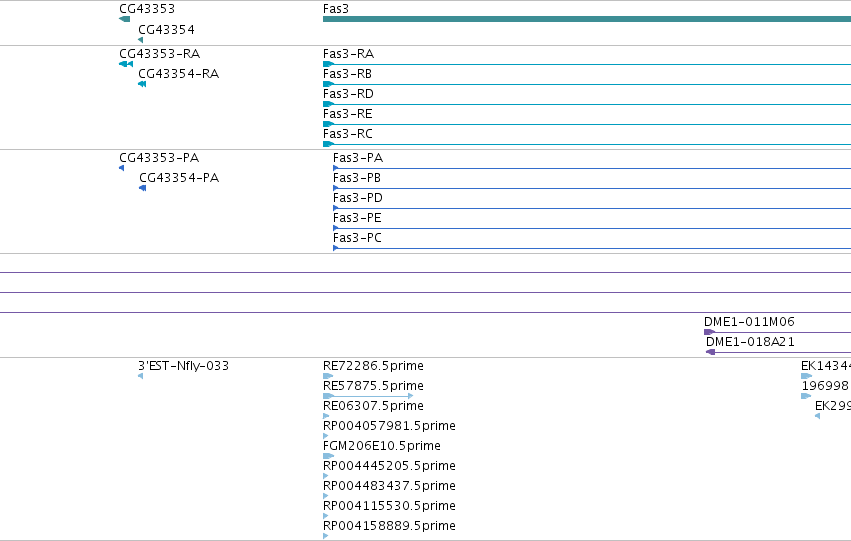
Task: Click the RE06307.5prime EST glyph
Action: pyautogui.click(x=326, y=416)
